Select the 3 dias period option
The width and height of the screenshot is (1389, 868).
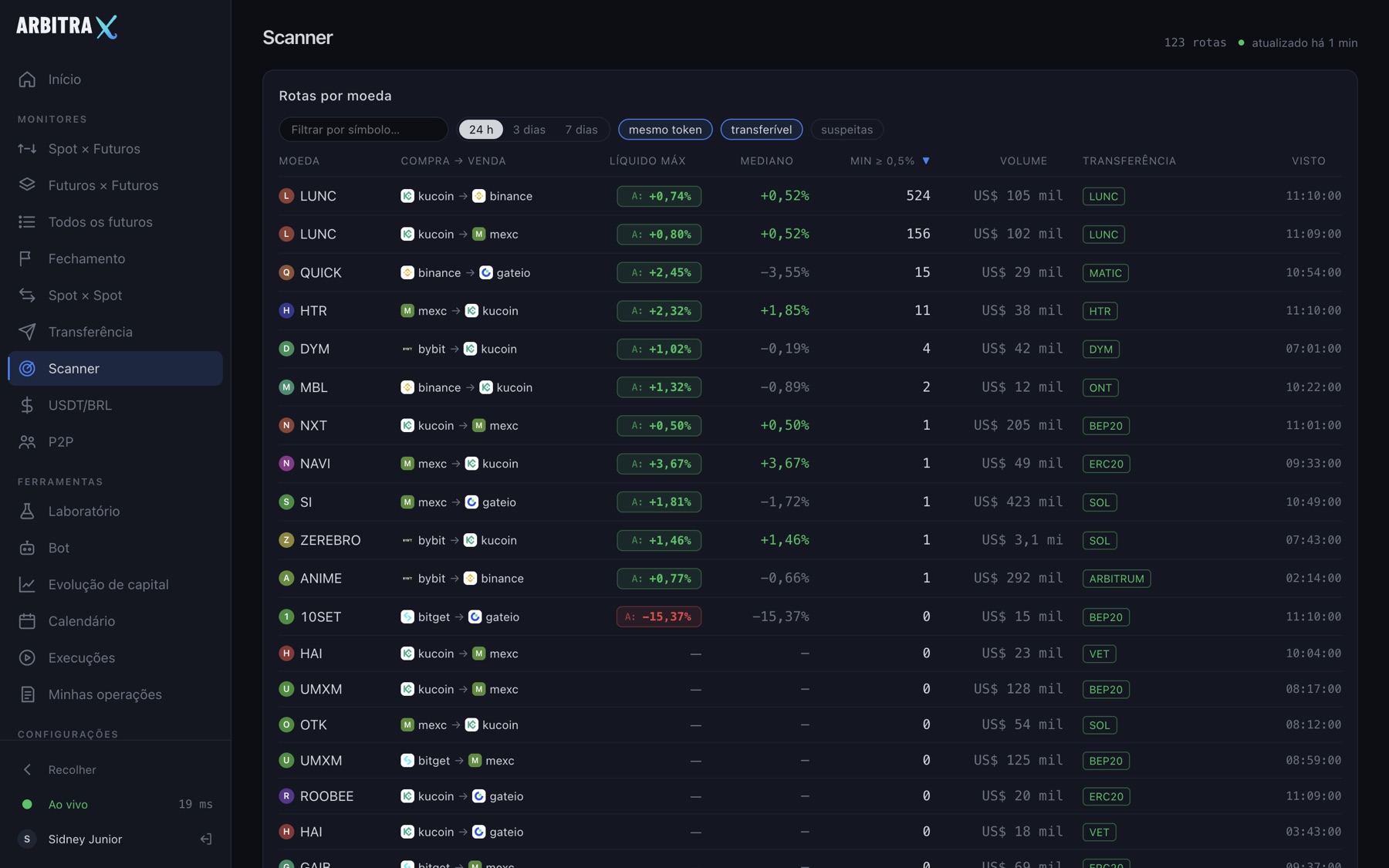[529, 130]
